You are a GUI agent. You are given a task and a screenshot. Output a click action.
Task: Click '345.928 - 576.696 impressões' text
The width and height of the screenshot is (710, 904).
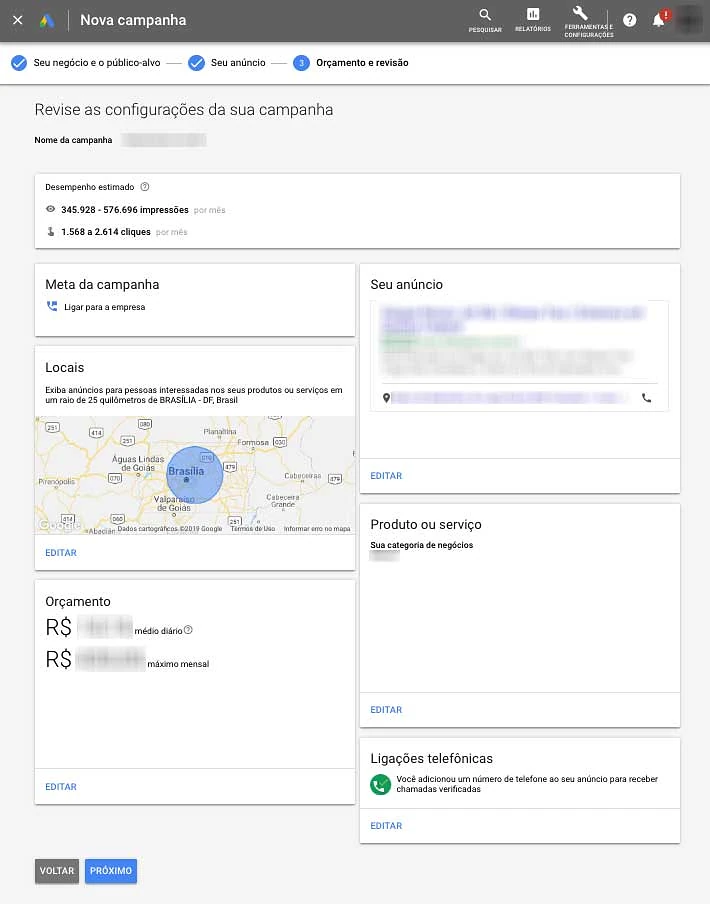125,210
